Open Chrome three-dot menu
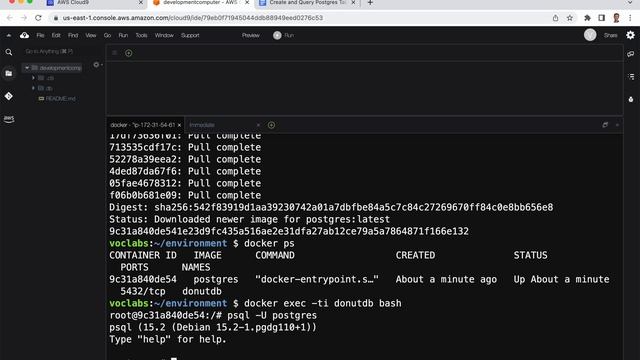Viewport: 640px width, 360px height. pyautogui.click(x=630, y=18)
